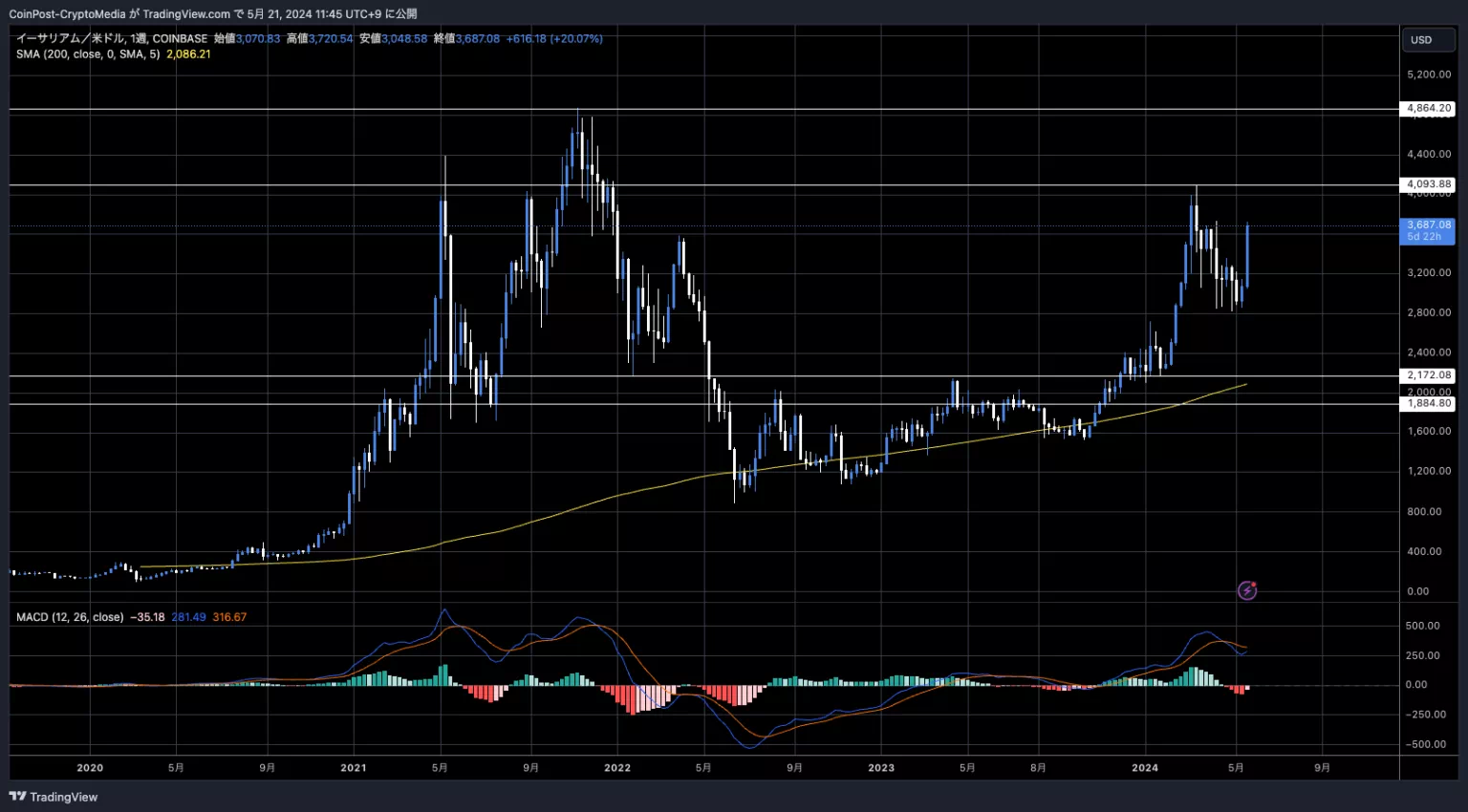Image resolution: width=1468 pixels, height=812 pixels.
Task: Click the MACD axis label −500.00
Action: (x=1425, y=744)
